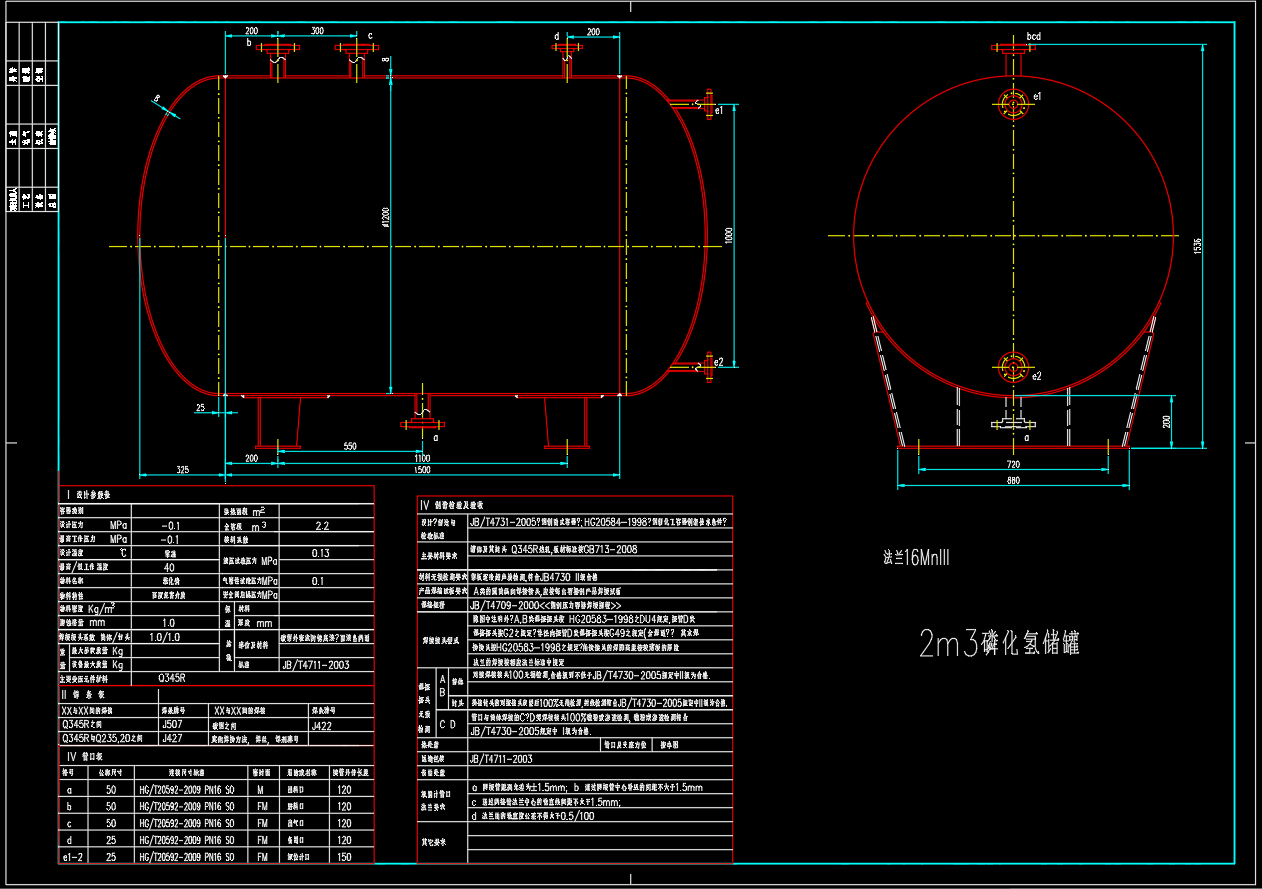1262x889 pixels.
Task: Click the 2m3 tank title text
Action: click(x=998, y=644)
